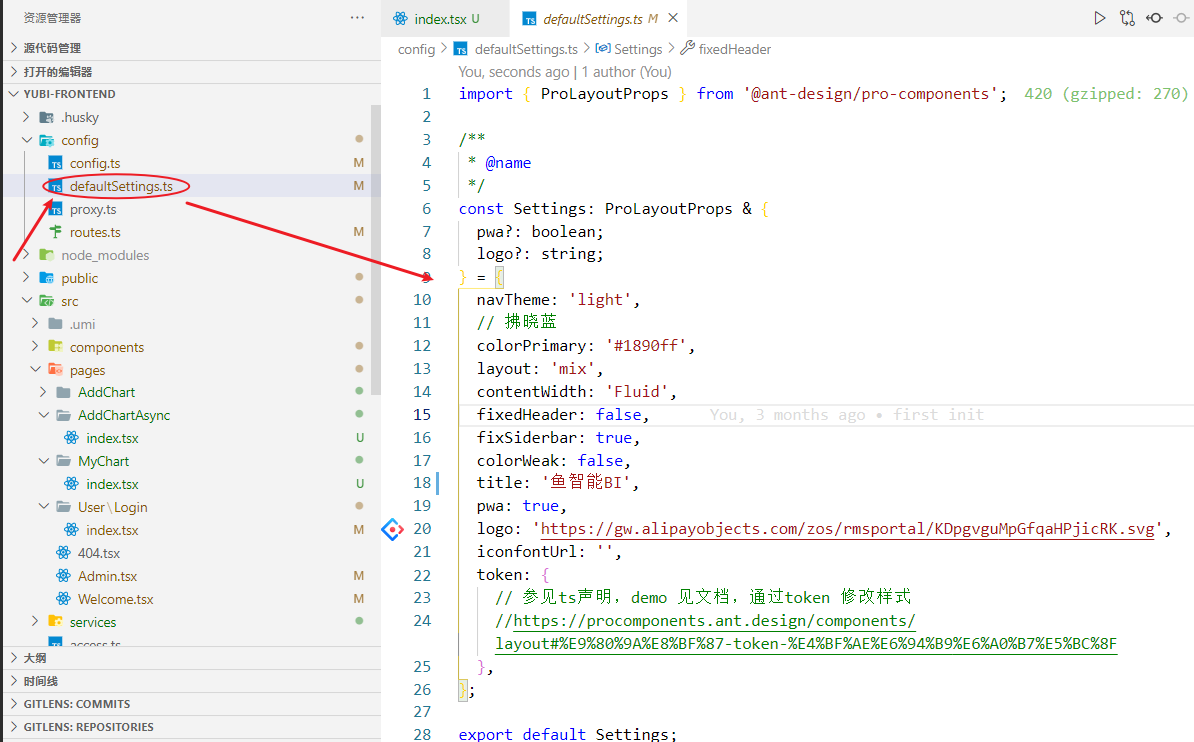1194x742 pixels.
Task: Click the explorer file tree vertical scrollbar
Action: pyautogui.click(x=375, y=250)
